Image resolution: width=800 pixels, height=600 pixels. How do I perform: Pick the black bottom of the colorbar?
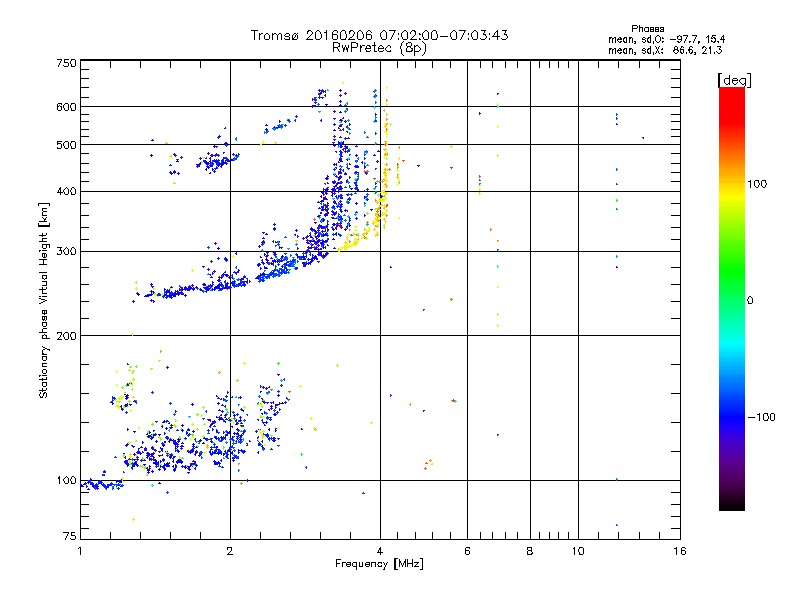pyautogui.click(x=732, y=503)
